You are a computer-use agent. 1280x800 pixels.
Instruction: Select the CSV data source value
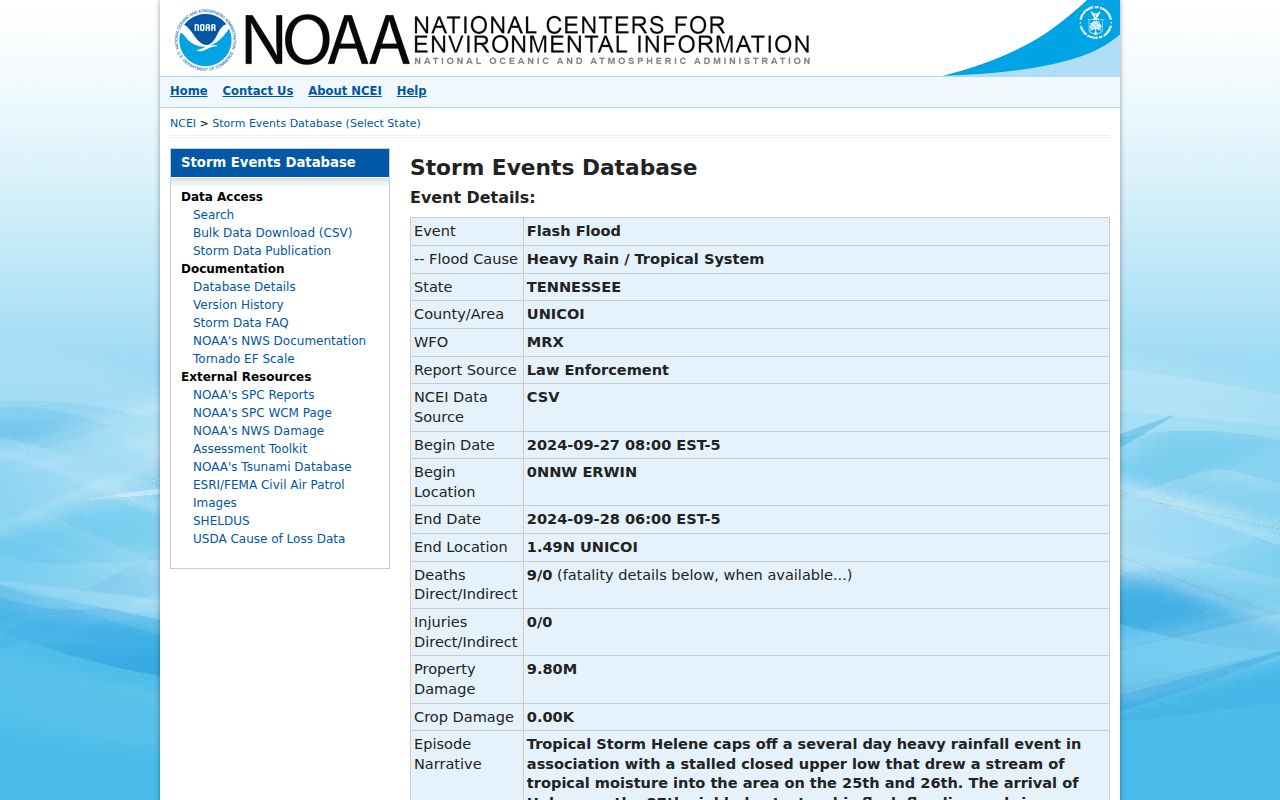(x=543, y=397)
